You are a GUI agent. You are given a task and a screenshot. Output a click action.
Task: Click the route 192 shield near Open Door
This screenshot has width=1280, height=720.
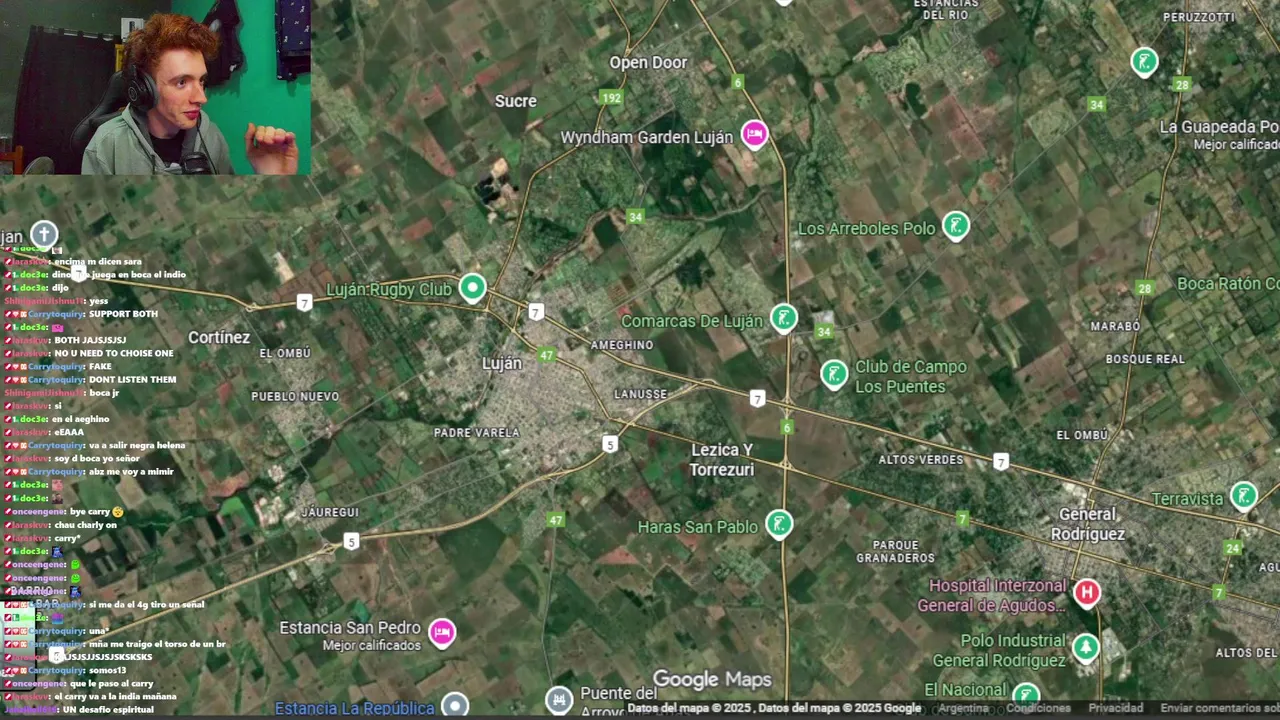[611, 98]
